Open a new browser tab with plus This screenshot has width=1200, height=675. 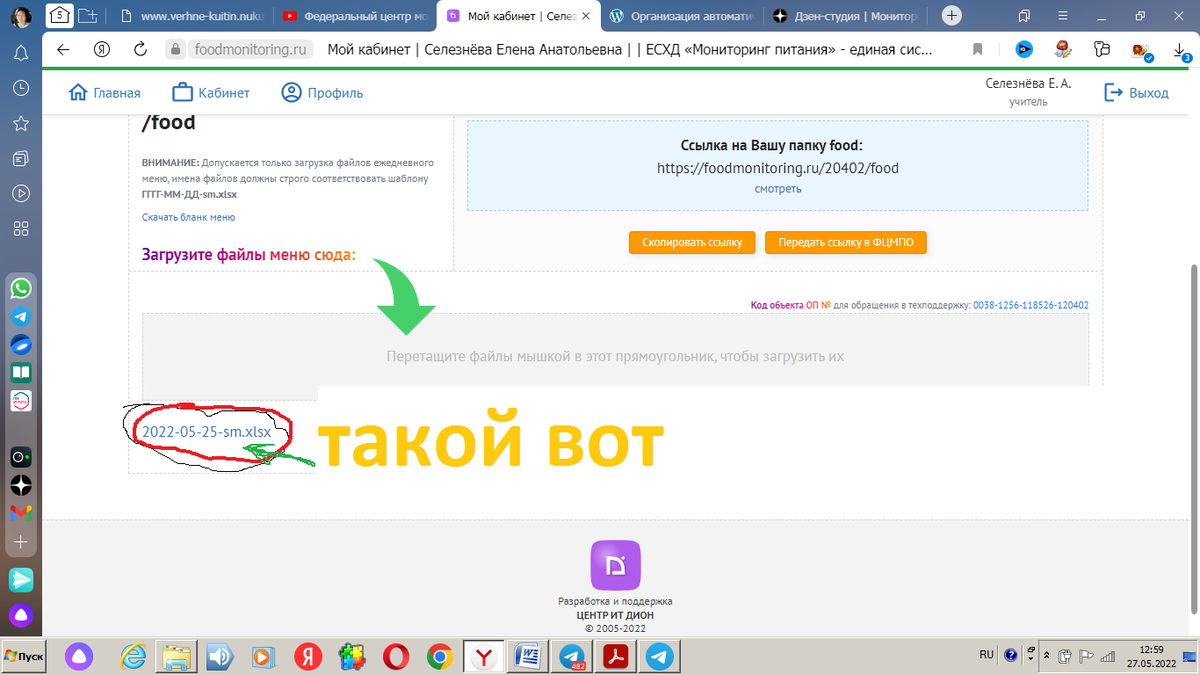952,16
